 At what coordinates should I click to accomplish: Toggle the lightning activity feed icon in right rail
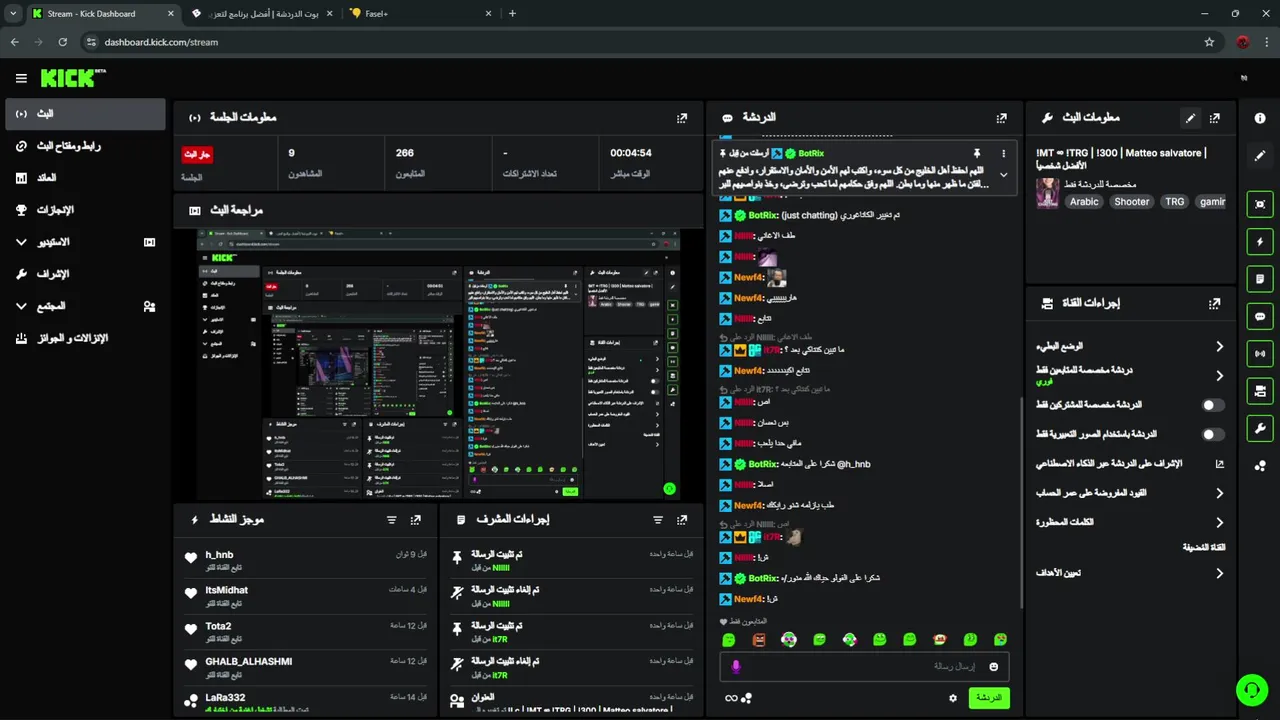click(1260, 241)
